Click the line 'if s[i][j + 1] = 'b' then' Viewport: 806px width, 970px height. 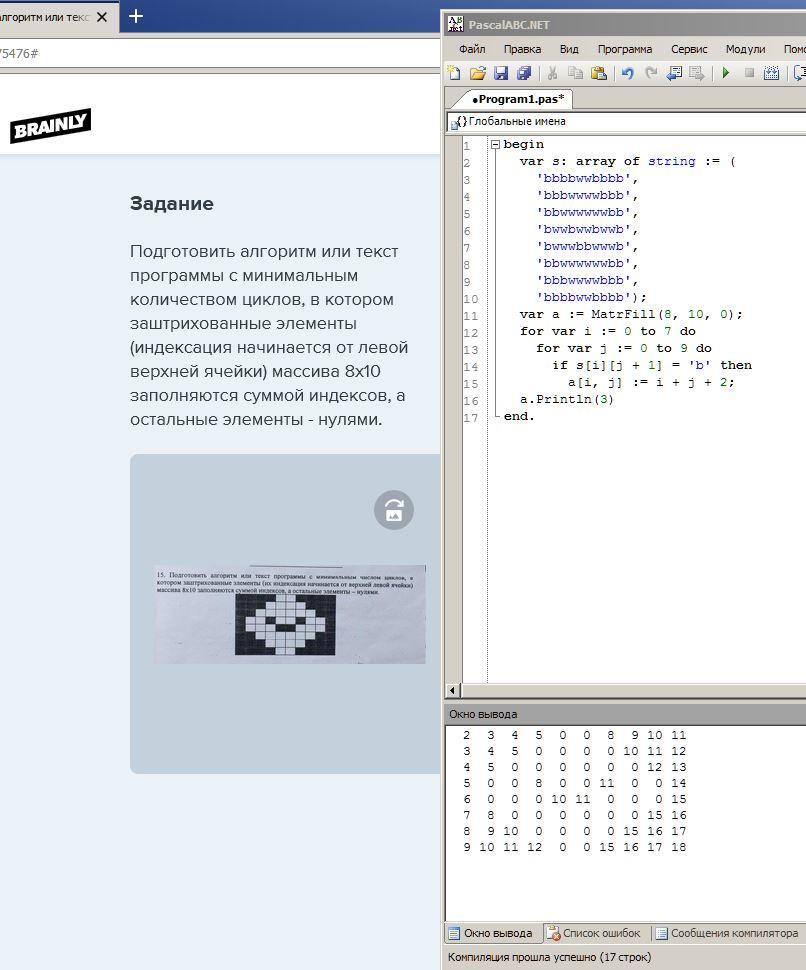click(652, 365)
